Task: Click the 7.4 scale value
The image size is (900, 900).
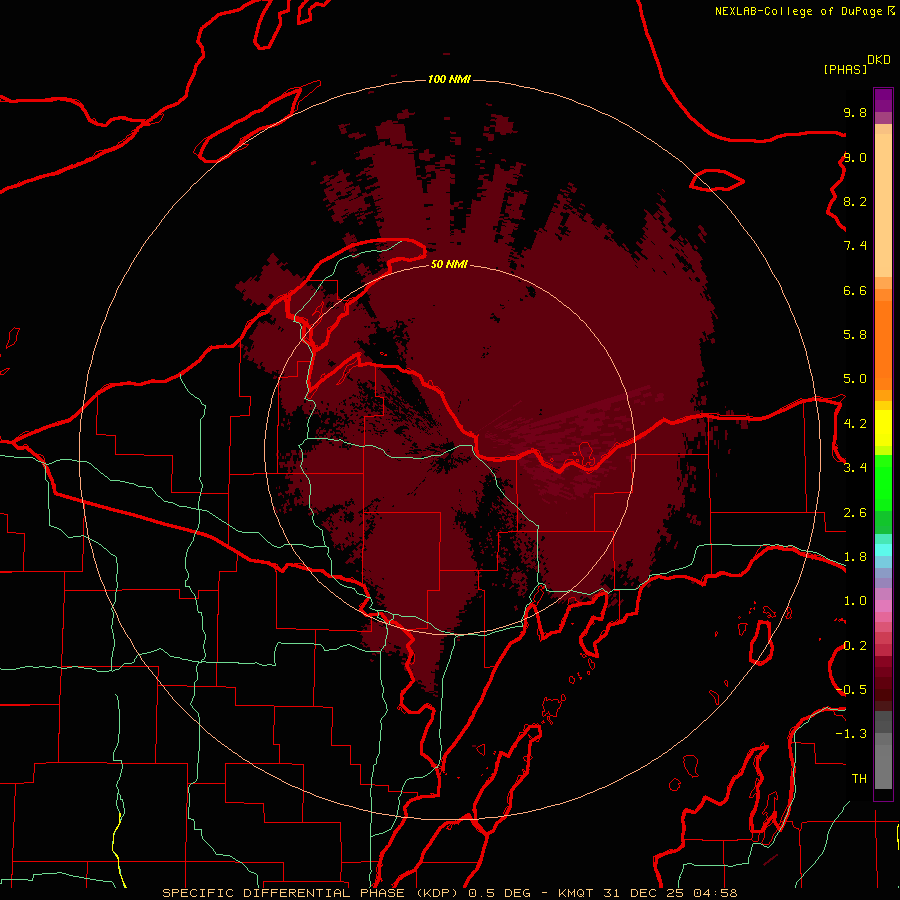Action: coord(855,246)
